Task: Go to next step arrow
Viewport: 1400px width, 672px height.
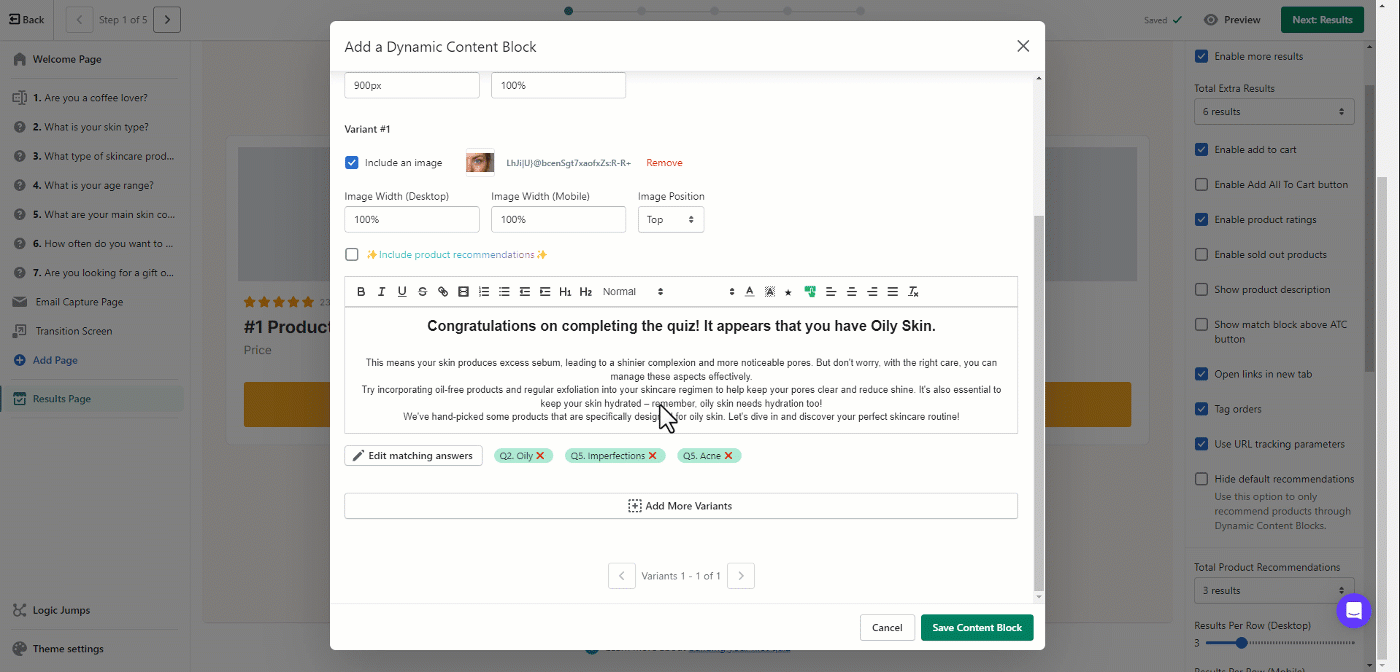Action: click(167, 19)
